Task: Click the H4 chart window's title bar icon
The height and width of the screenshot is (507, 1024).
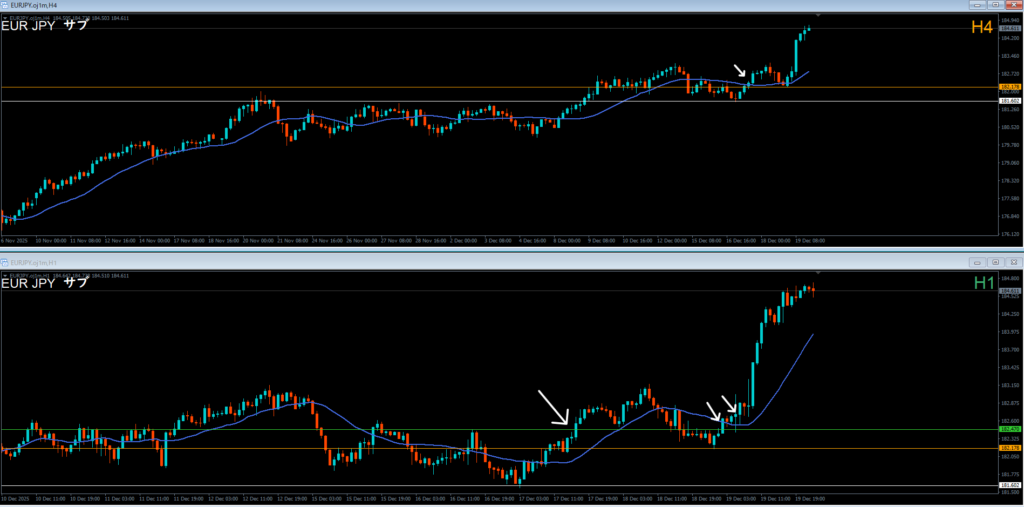Action: [x=5, y=5]
